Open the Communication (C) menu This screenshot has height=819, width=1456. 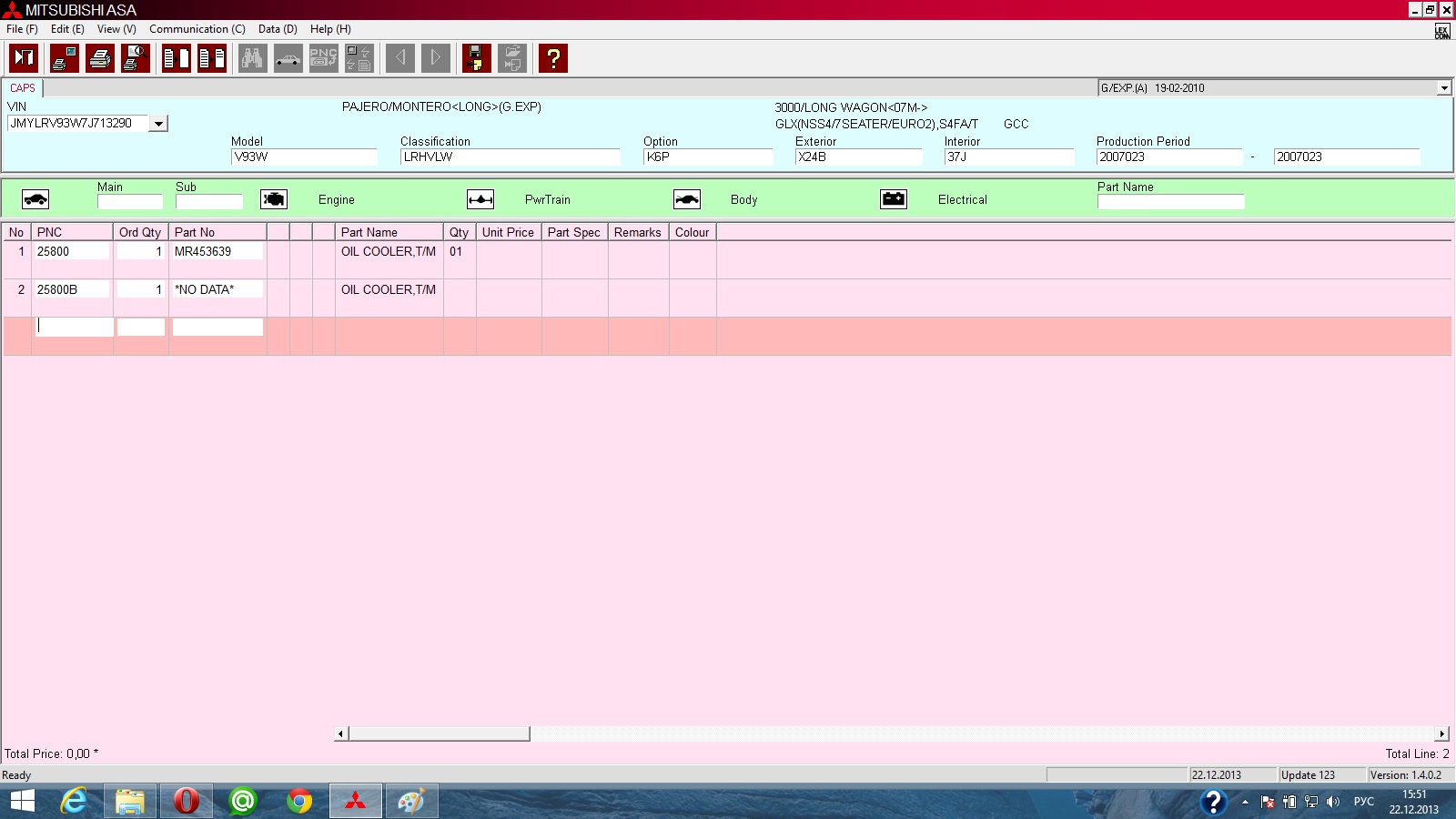pyautogui.click(x=197, y=29)
